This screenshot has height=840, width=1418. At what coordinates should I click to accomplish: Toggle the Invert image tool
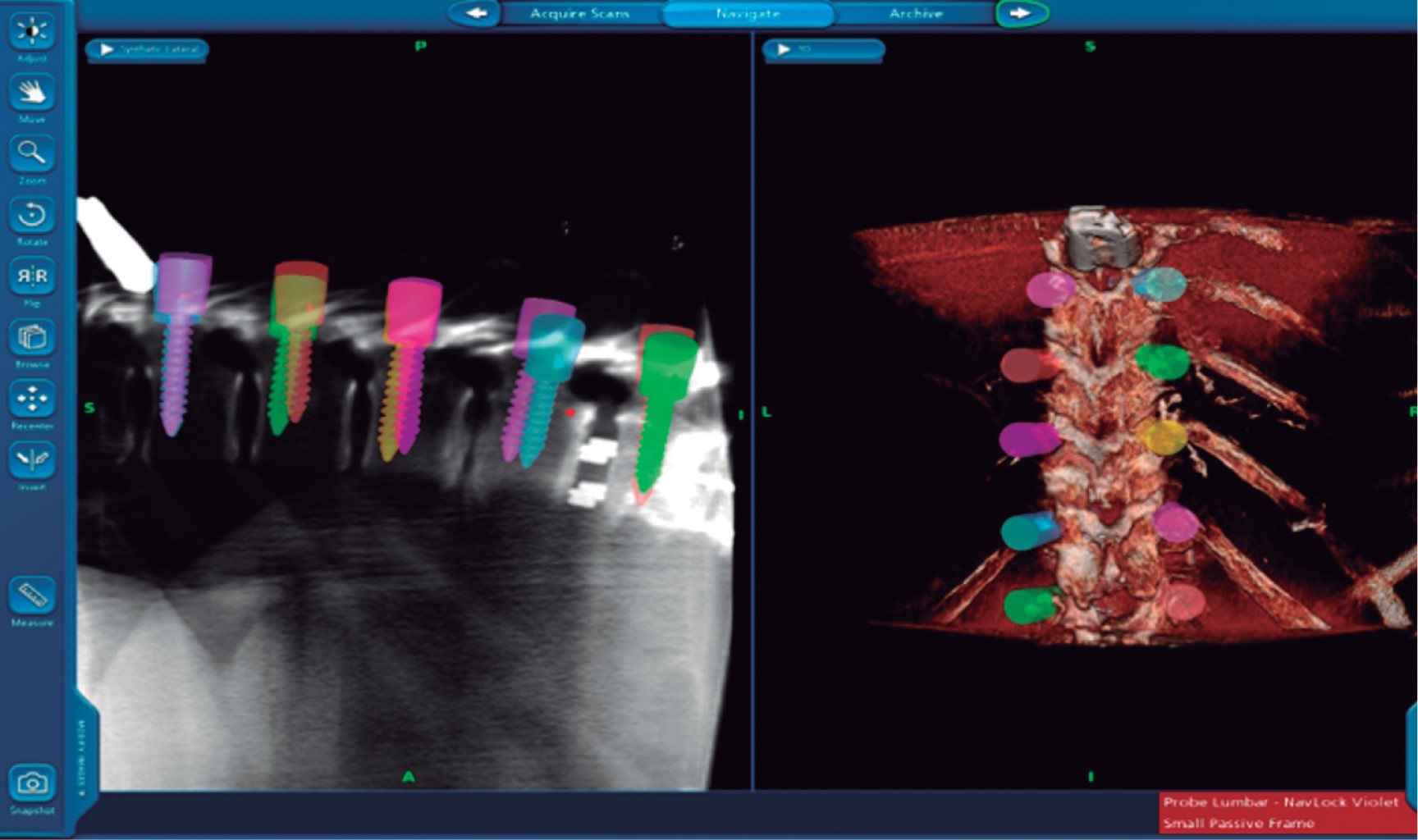32,460
